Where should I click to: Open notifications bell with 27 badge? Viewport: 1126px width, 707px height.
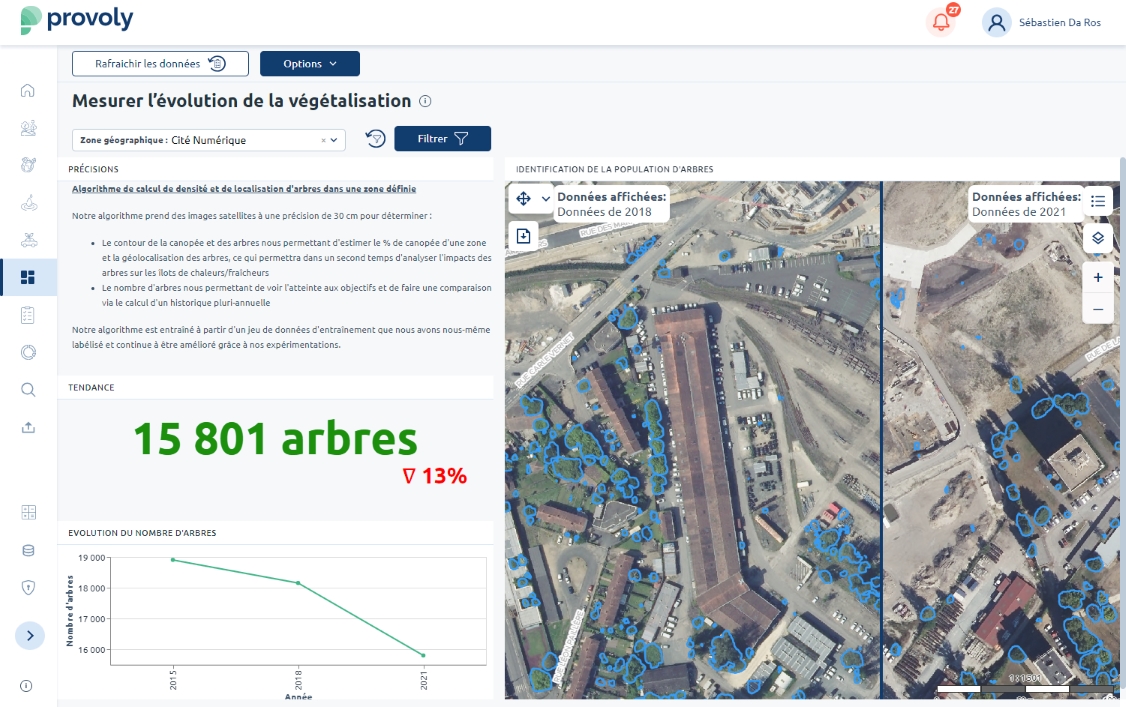pyautogui.click(x=941, y=22)
